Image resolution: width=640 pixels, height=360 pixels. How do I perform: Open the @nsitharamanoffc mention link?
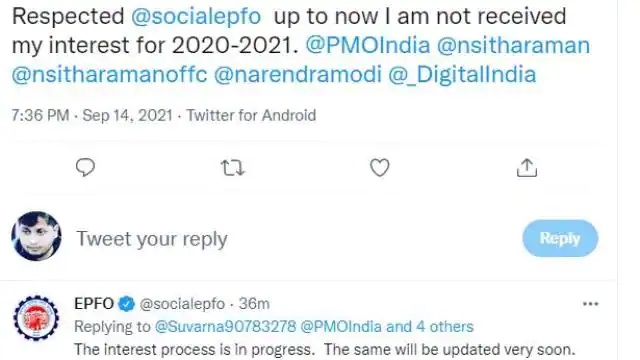tap(109, 75)
